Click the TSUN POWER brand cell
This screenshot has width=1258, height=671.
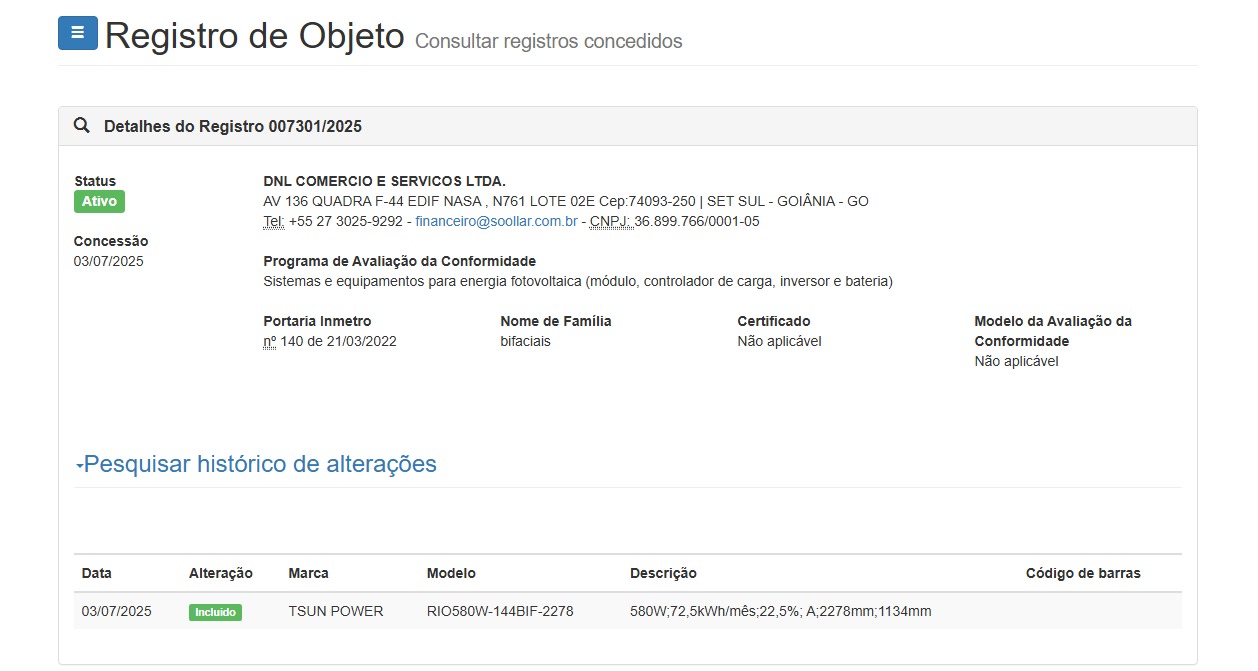click(x=335, y=611)
